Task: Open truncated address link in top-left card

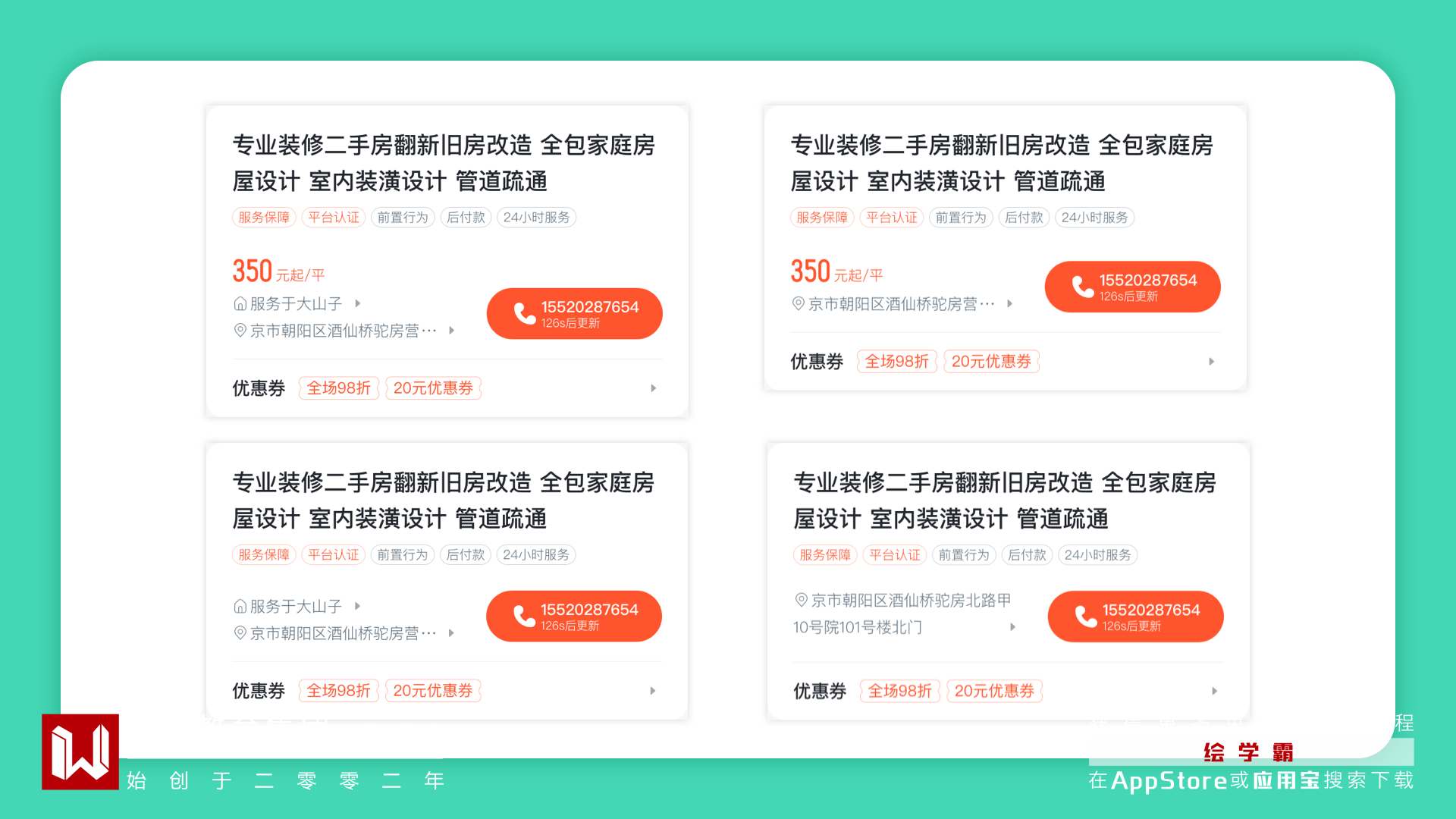Action: [344, 331]
